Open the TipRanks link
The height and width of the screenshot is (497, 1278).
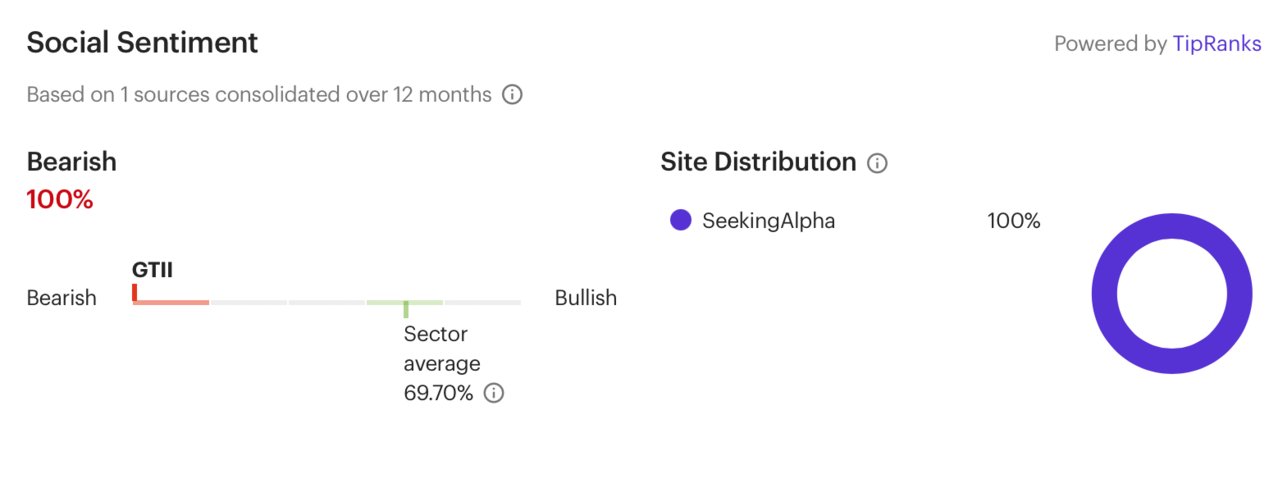pos(1217,44)
